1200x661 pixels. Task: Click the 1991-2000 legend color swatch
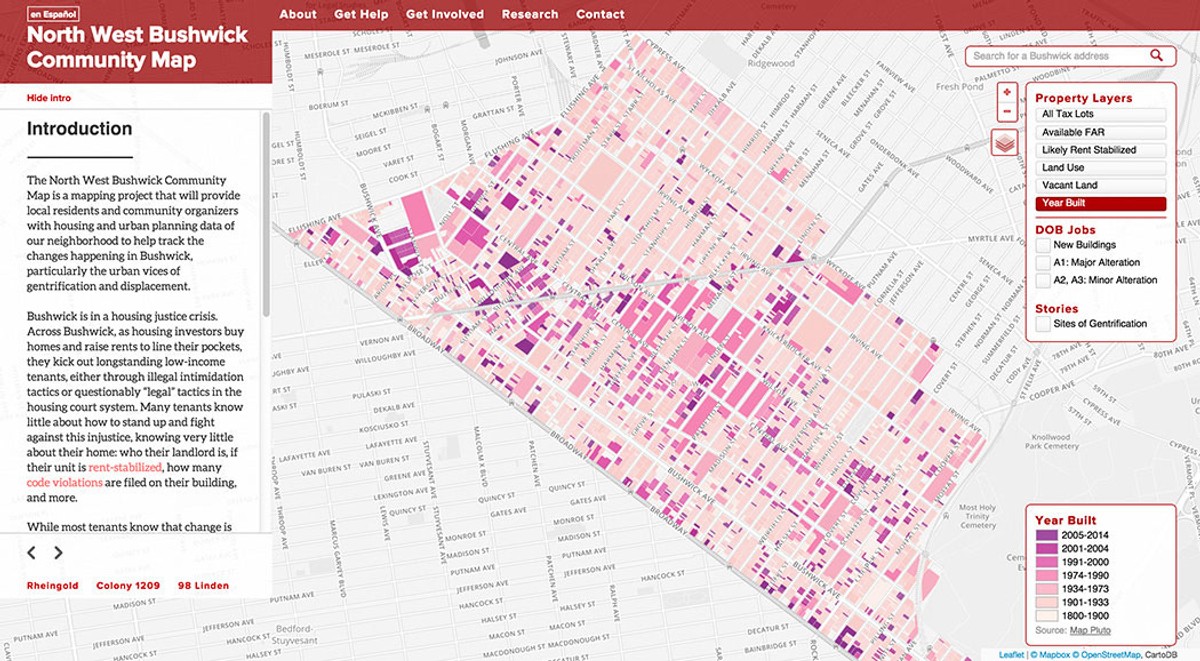coord(1045,563)
